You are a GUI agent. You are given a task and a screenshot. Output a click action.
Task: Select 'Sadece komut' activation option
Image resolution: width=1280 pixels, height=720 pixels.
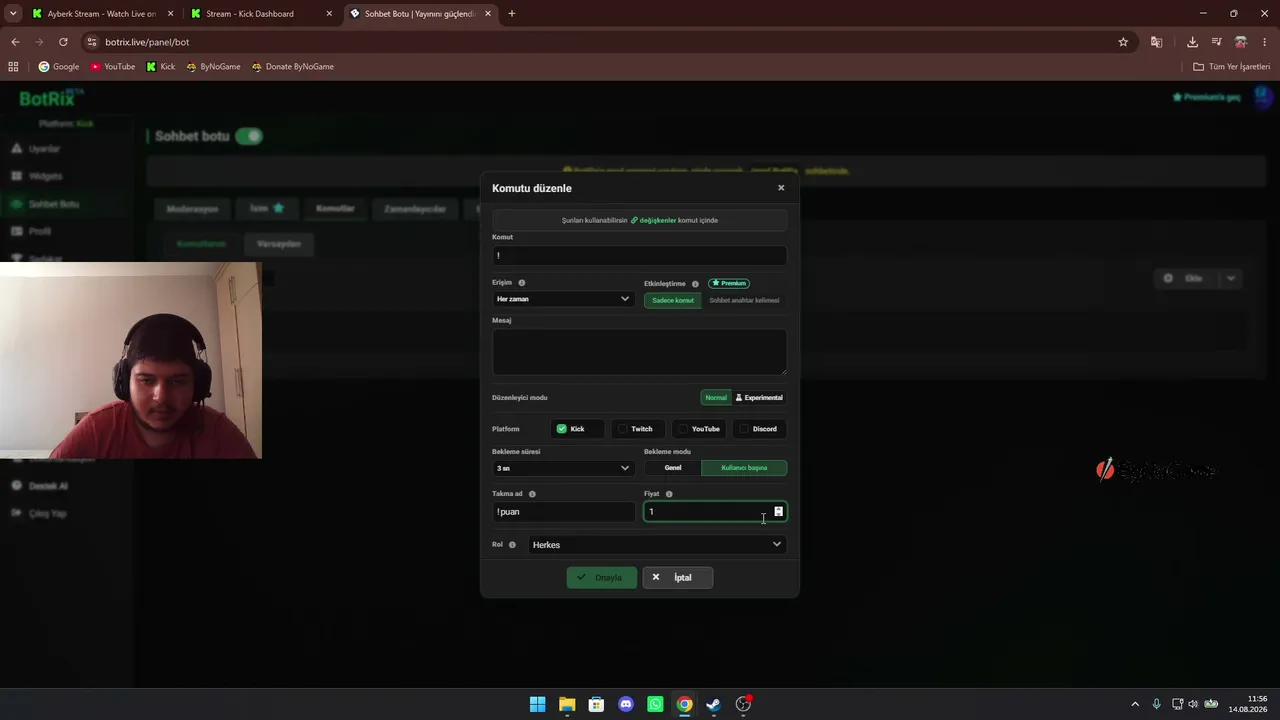coord(673,300)
